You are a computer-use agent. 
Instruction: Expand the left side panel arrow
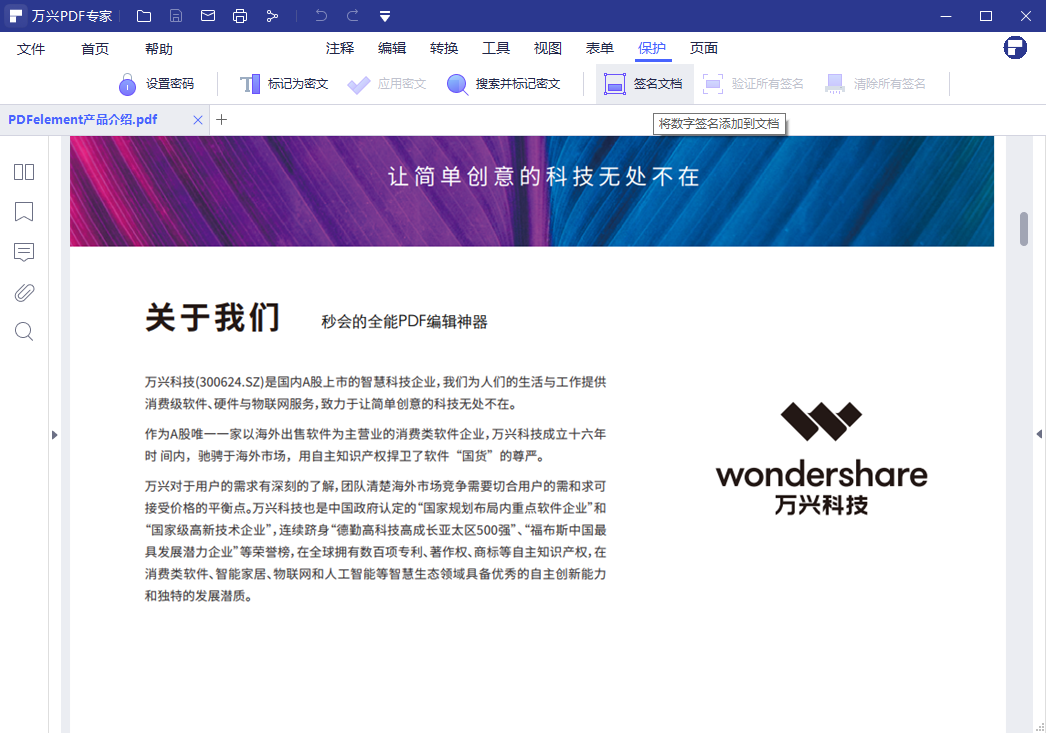[55, 435]
